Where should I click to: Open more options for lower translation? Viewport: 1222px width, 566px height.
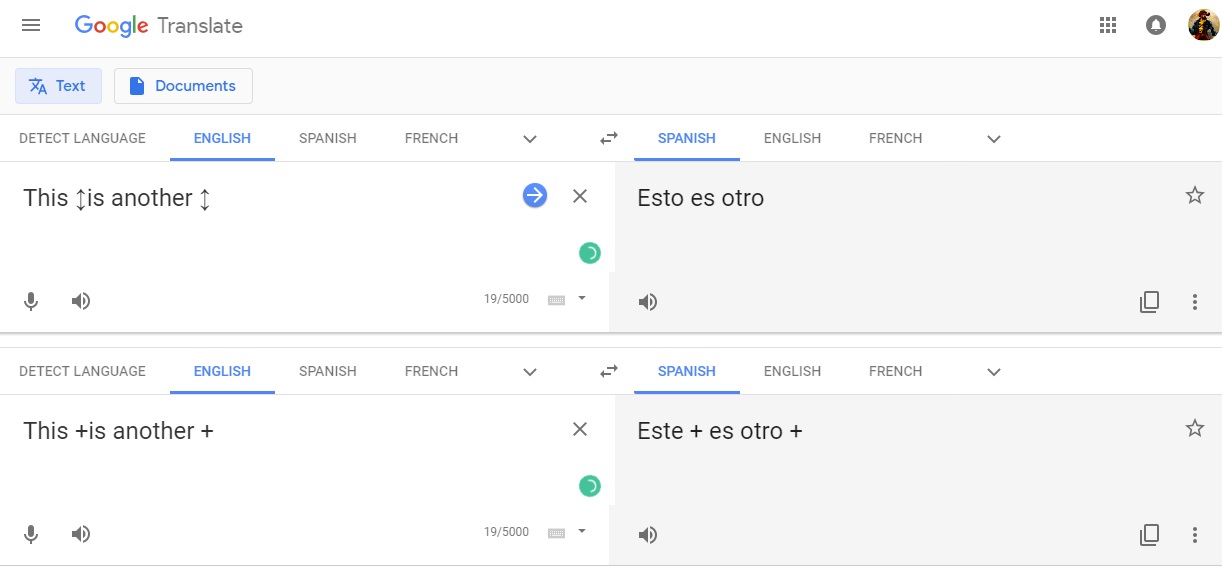tap(1195, 534)
